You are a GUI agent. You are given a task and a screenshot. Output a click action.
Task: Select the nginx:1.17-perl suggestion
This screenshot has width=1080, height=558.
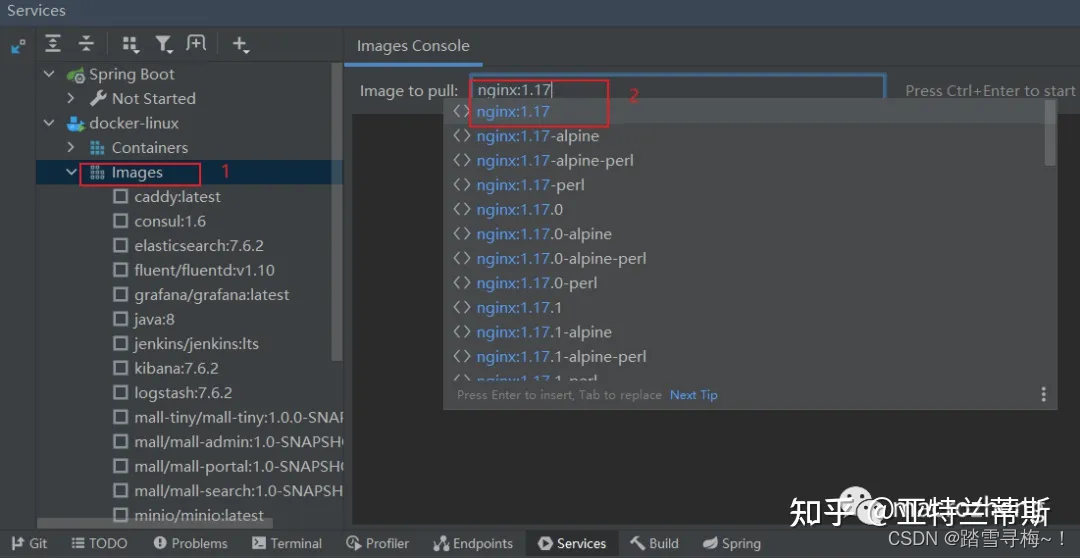click(745, 185)
